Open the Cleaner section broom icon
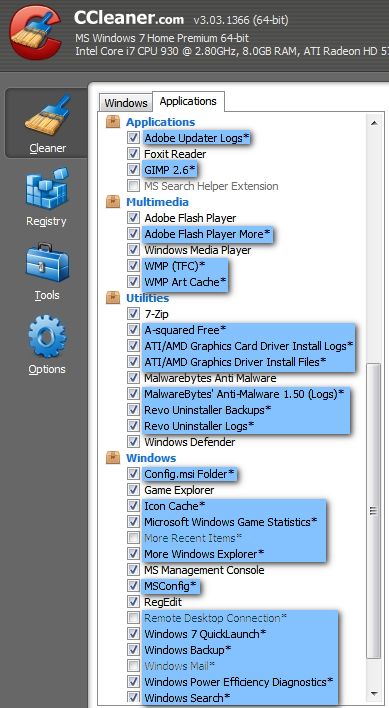Image resolution: width=389 pixels, height=708 pixels. 48,115
